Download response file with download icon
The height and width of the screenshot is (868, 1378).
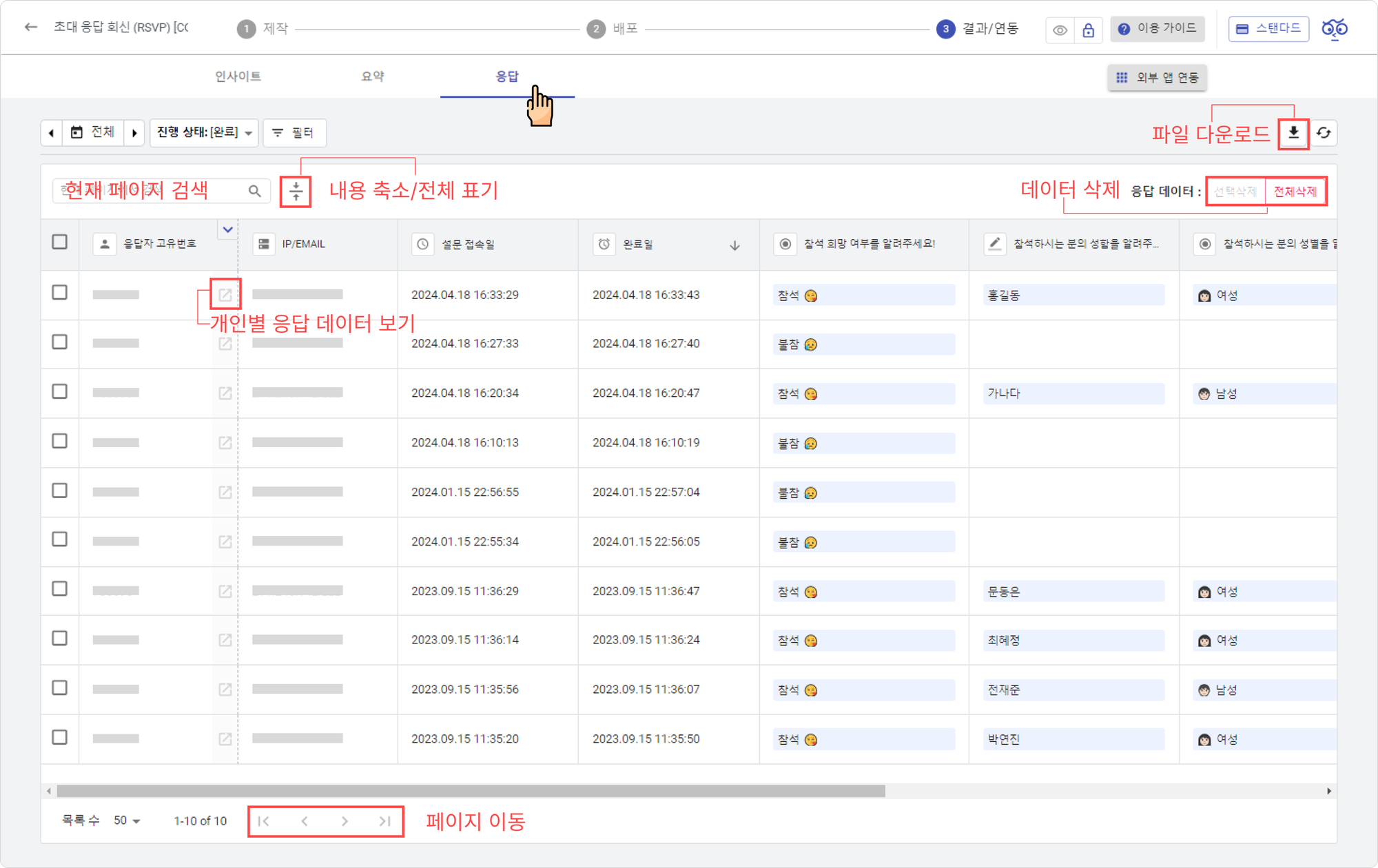click(1293, 132)
